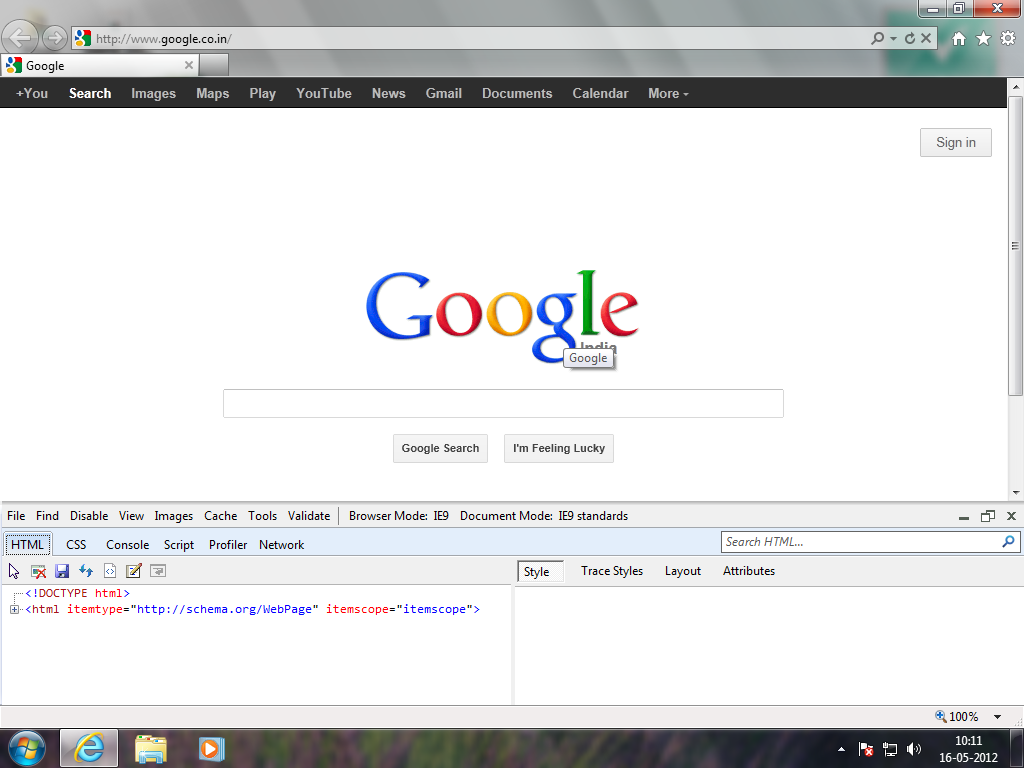Open the zoom level dropdown arrow
This screenshot has height=768, width=1024.
[x=997, y=716]
